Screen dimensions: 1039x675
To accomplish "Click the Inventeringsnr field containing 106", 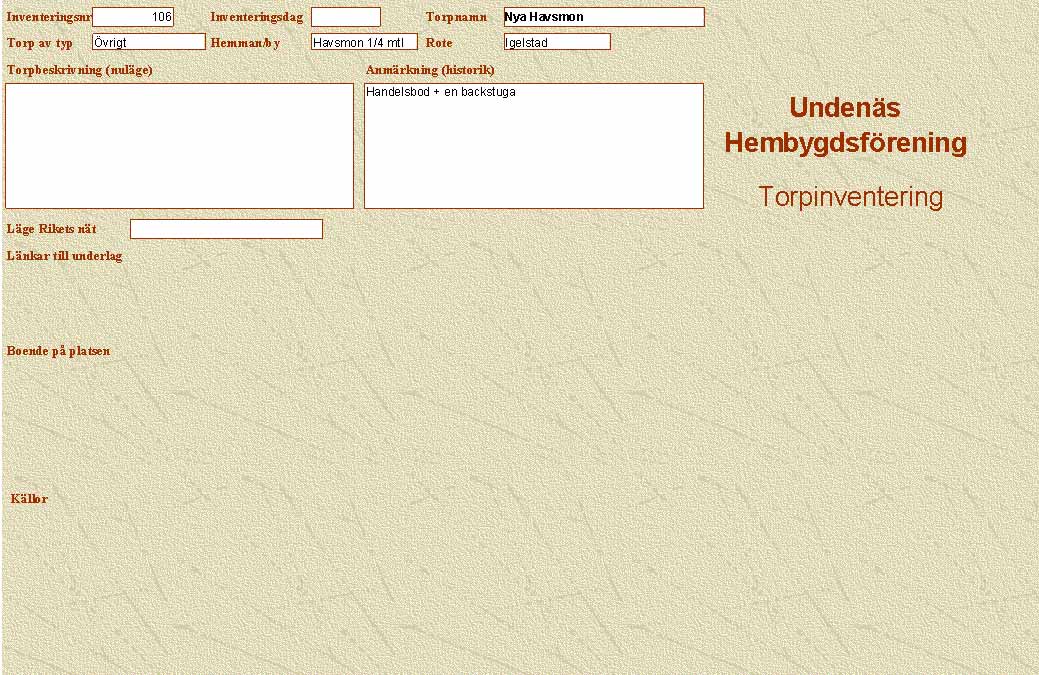I will click(133, 17).
